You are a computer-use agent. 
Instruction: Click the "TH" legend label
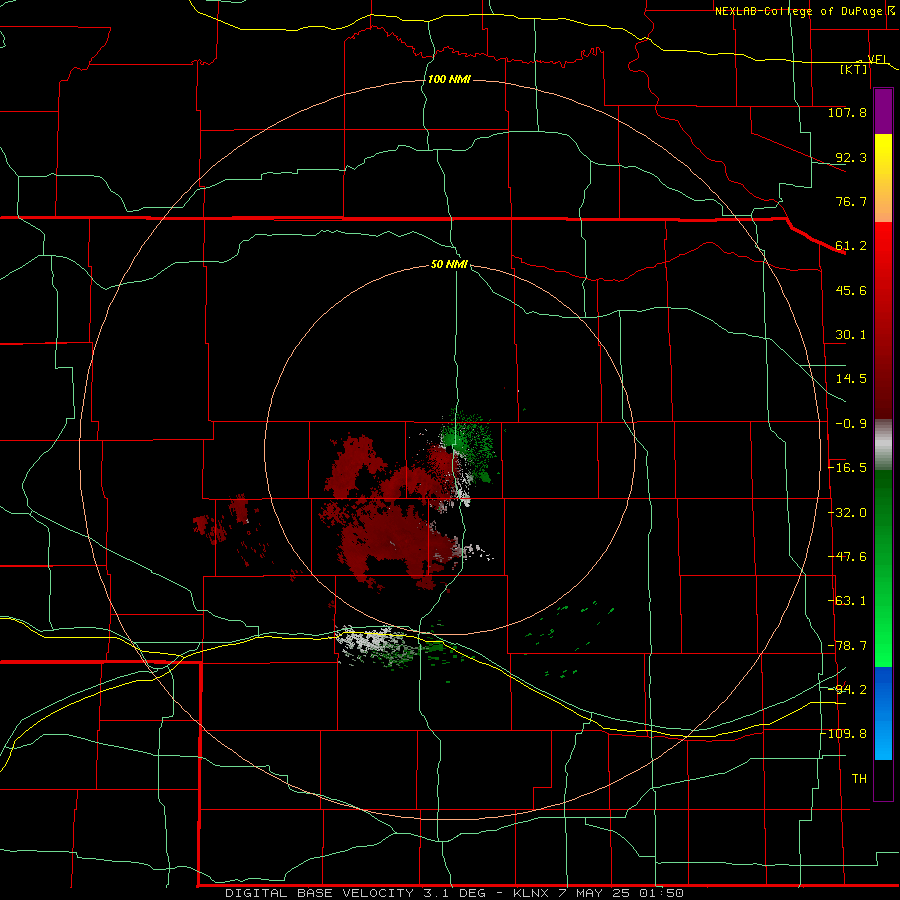[x=859, y=779]
